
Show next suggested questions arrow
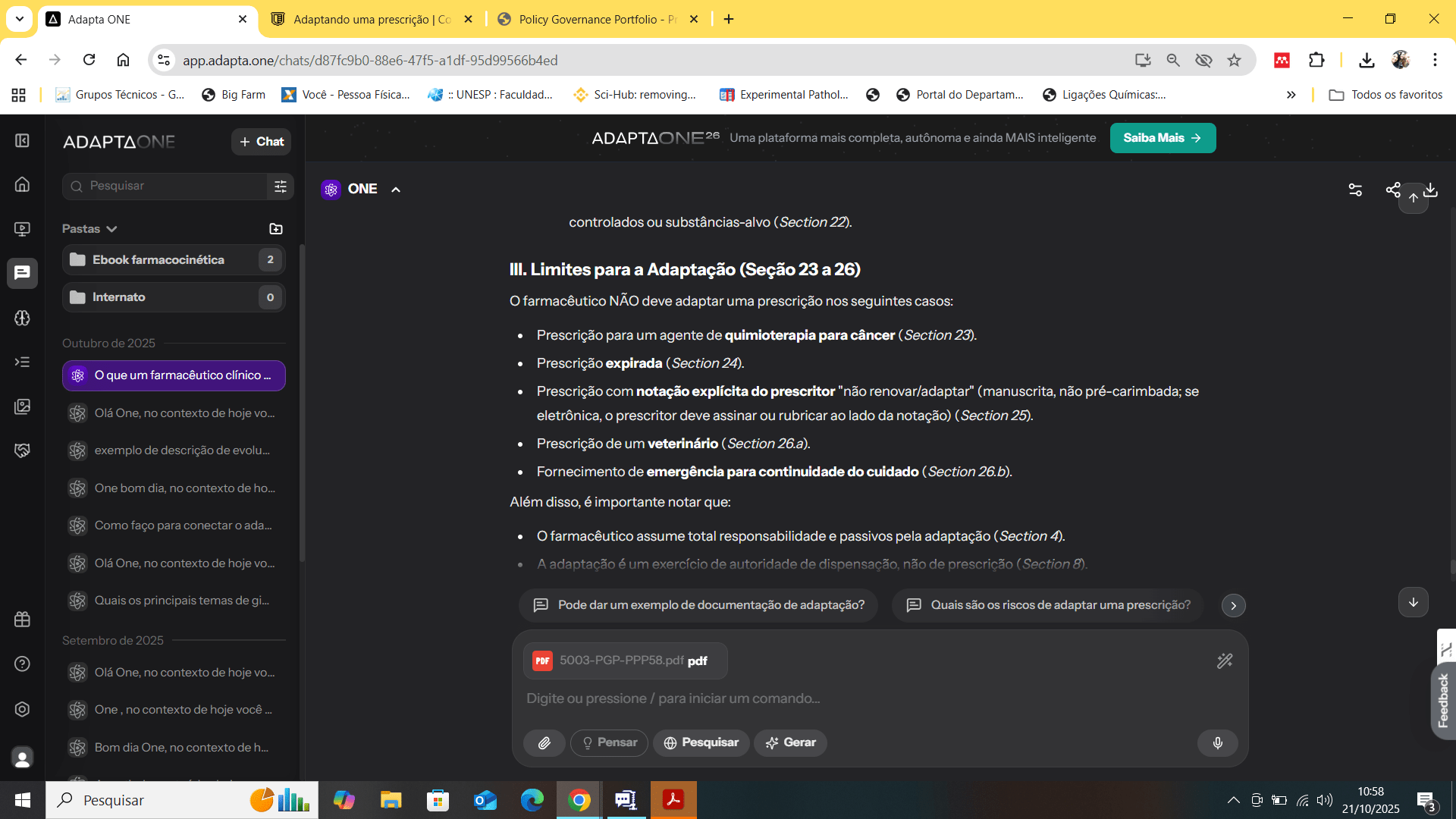pos(1233,606)
